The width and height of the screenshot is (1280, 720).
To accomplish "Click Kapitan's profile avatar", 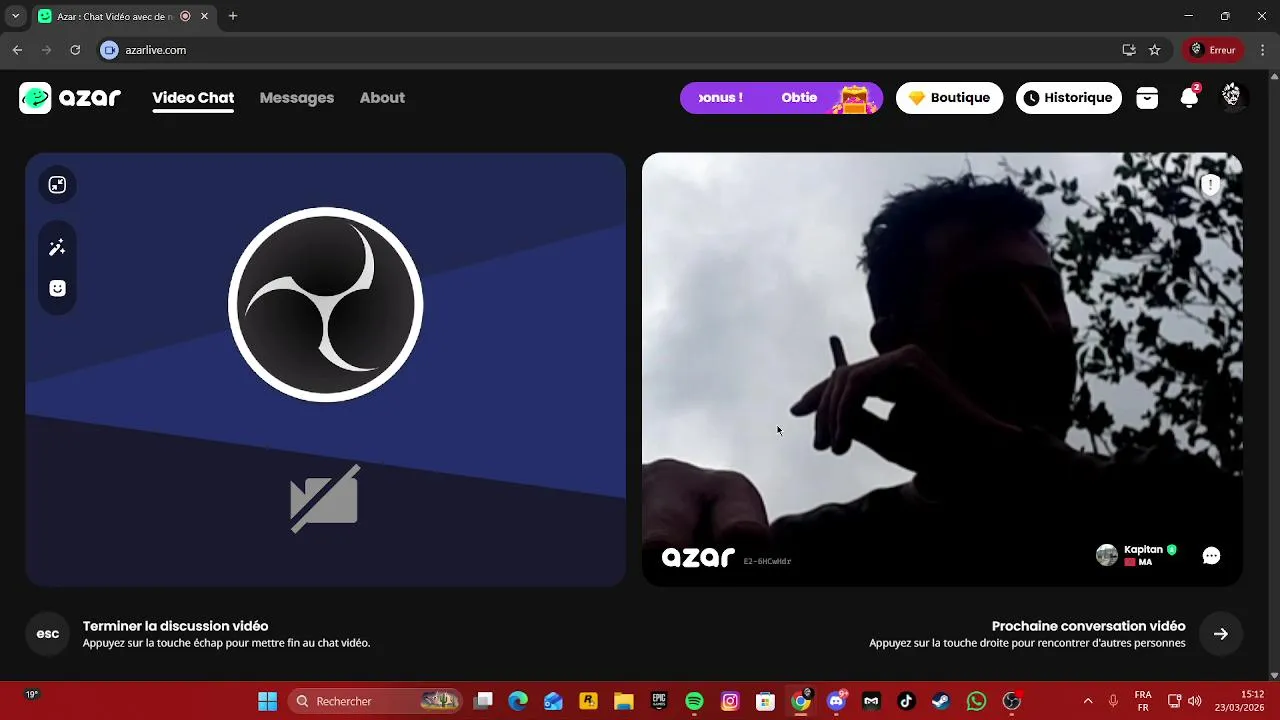I will point(1107,556).
